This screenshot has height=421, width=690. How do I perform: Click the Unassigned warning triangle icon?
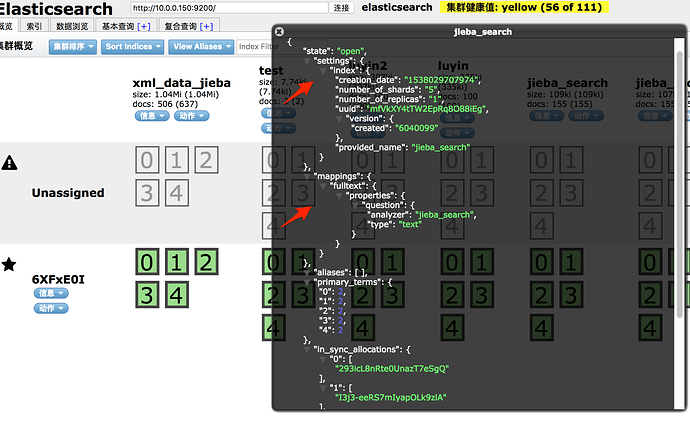point(9,163)
